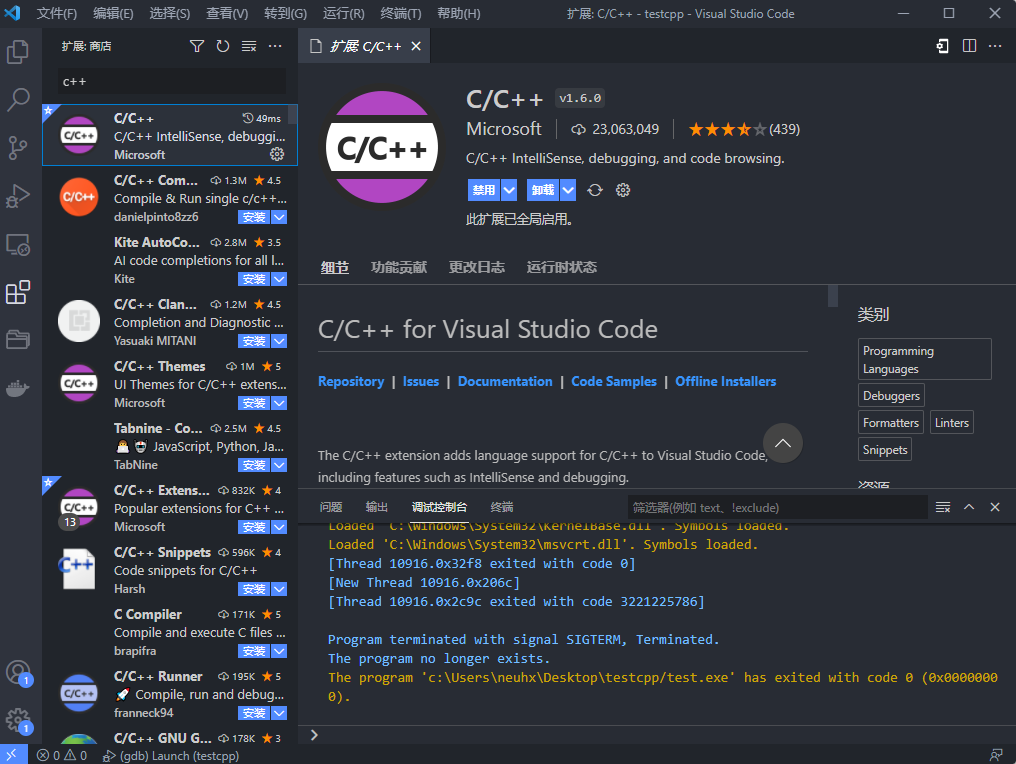Click the Debuggers category tag
The width and height of the screenshot is (1016, 764).
(891, 395)
